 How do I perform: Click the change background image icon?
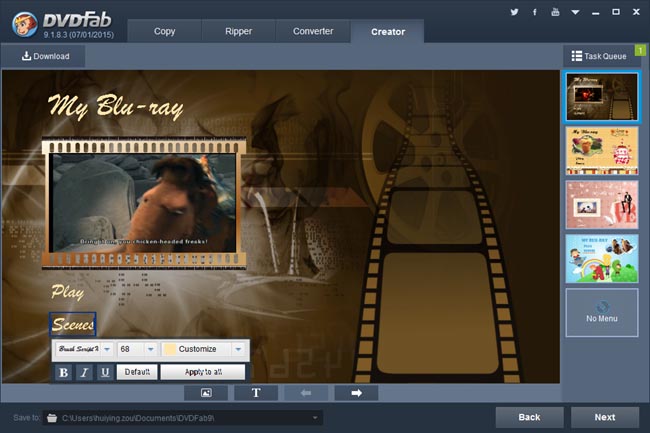[206, 393]
